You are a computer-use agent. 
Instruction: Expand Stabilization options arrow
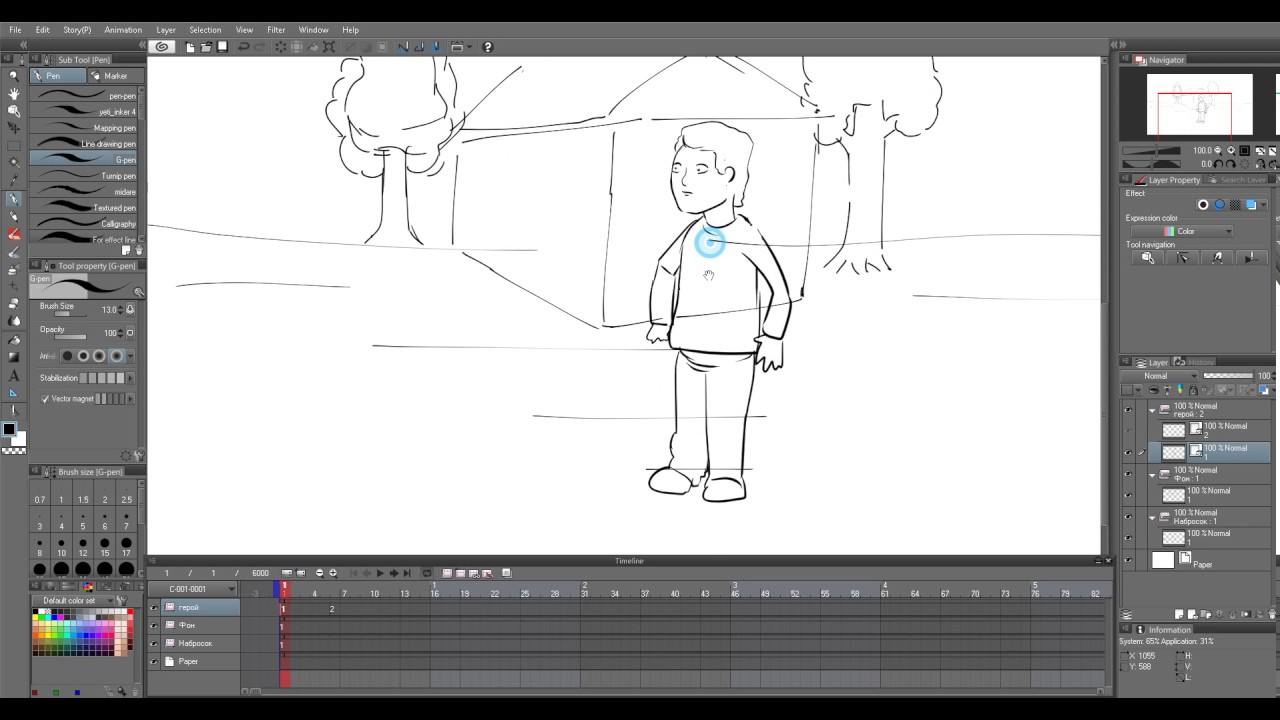pyautogui.click(x=132, y=378)
